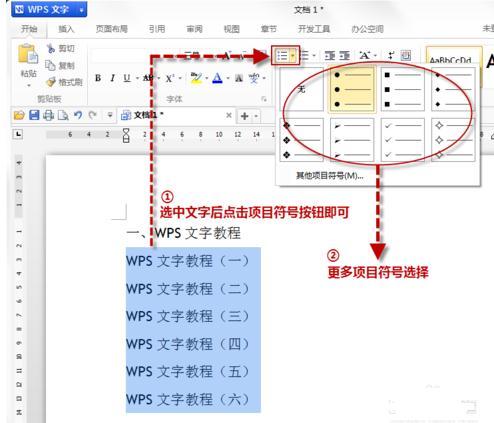Click the Paste (粘贴) icon
494x423 pixels.
tap(28, 54)
